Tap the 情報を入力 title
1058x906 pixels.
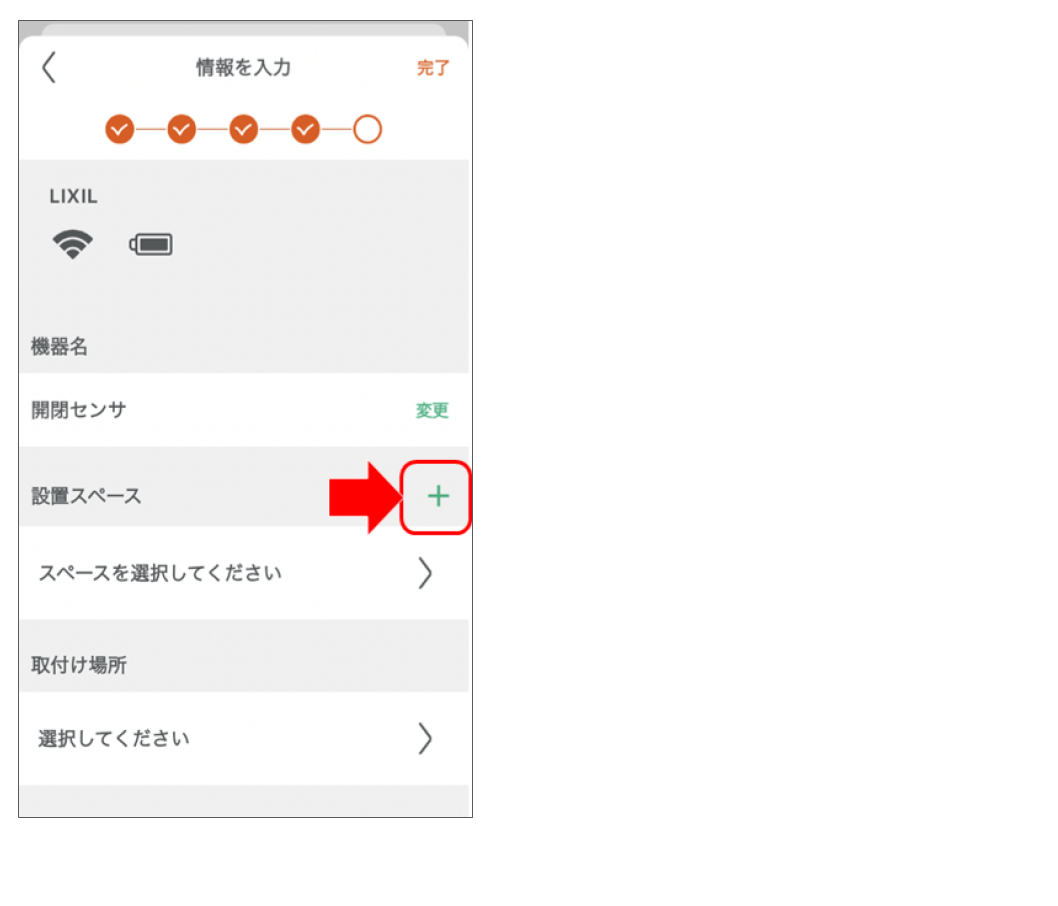click(x=244, y=67)
